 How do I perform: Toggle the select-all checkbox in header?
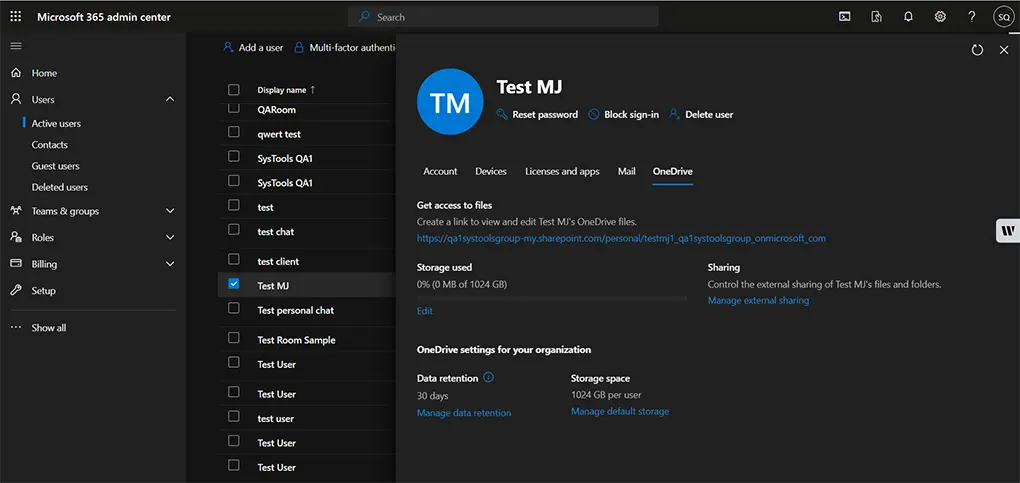click(x=234, y=90)
